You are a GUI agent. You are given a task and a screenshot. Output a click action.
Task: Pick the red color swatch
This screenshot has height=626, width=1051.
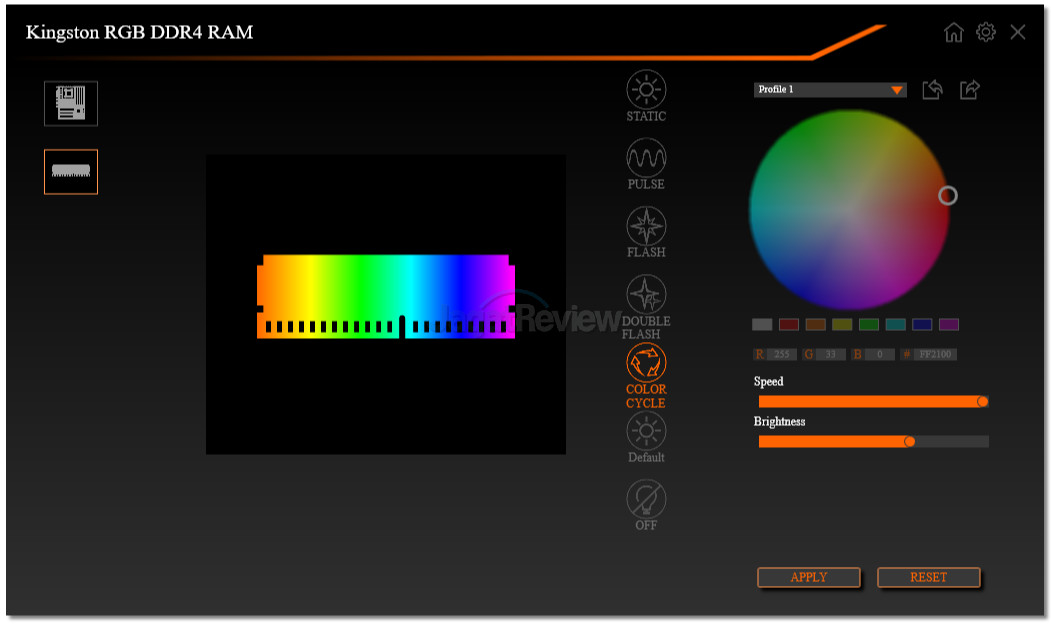(x=789, y=324)
